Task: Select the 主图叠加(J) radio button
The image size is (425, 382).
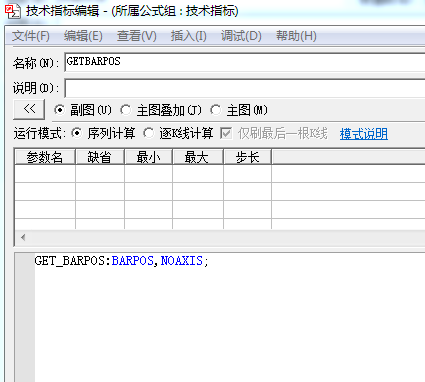Action: point(126,110)
